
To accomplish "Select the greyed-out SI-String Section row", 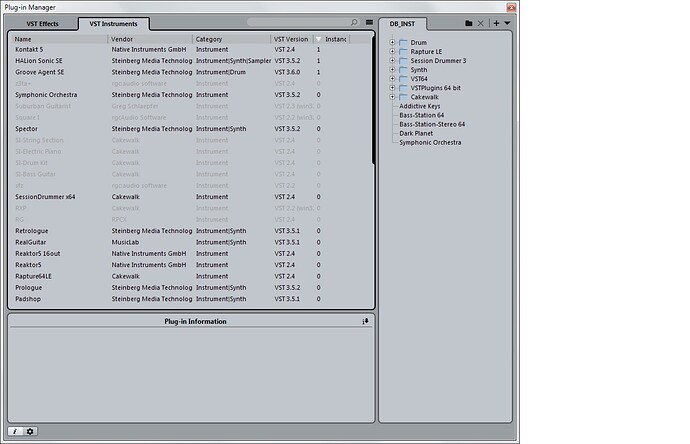I will coord(190,140).
